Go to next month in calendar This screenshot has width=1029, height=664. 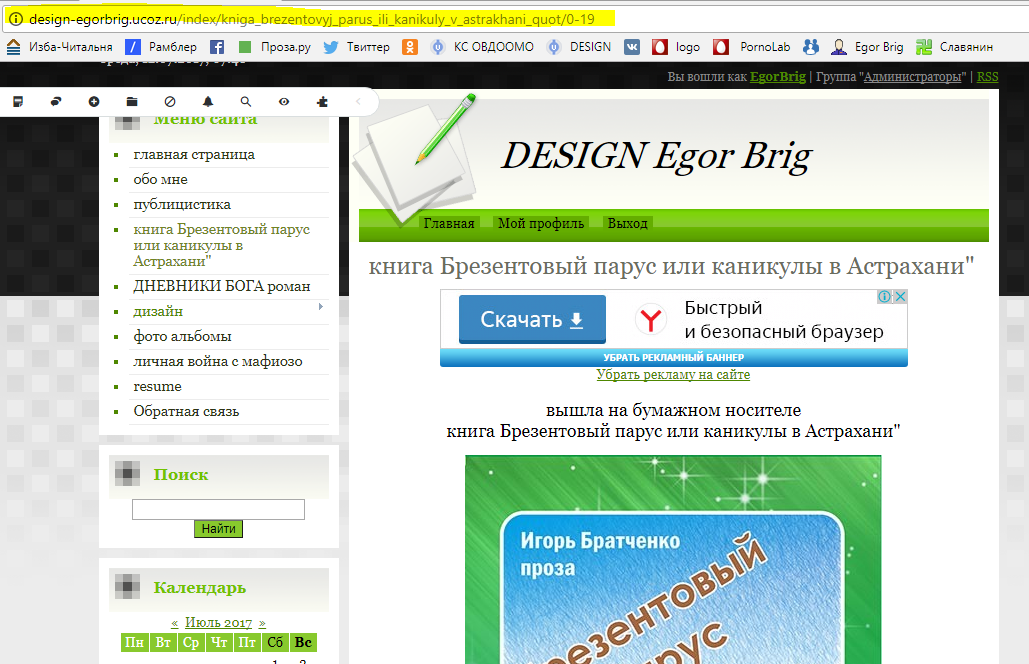[262, 623]
